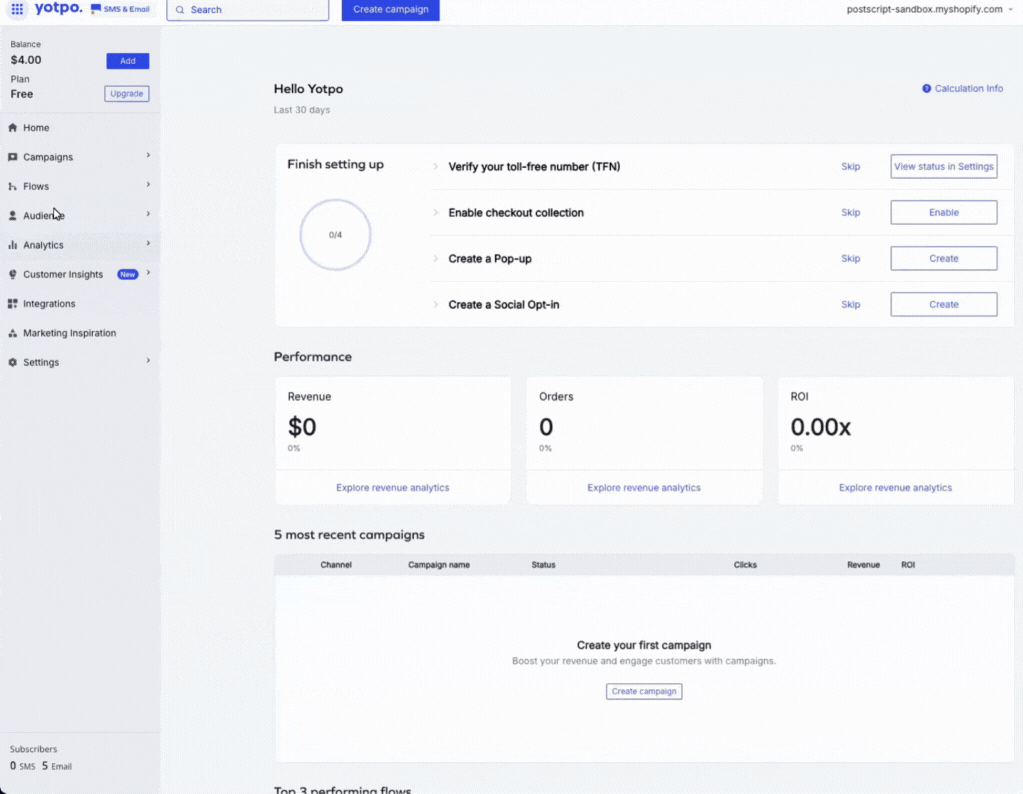Click the Home house icon in sidebar
This screenshot has height=794, width=1023.
(13, 128)
